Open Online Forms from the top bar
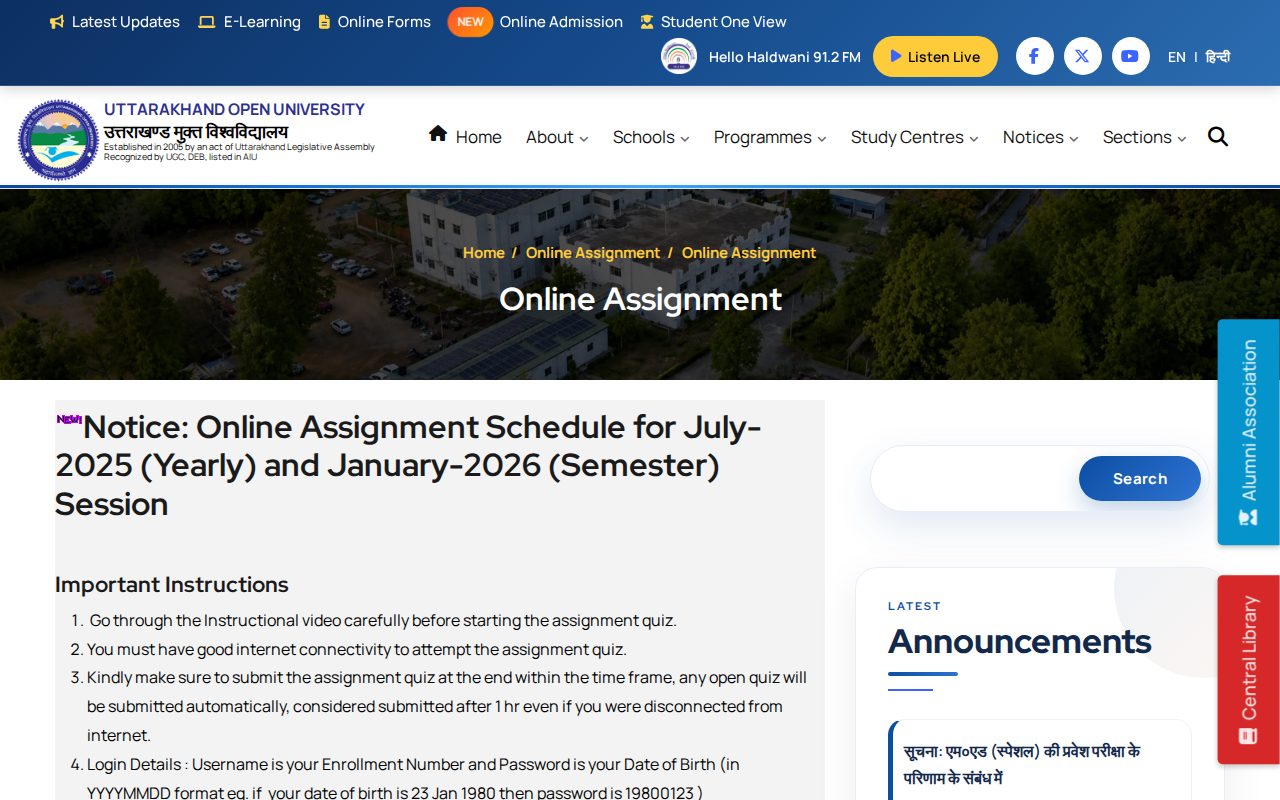This screenshot has width=1280, height=800. pyautogui.click(x=384, y=22)
